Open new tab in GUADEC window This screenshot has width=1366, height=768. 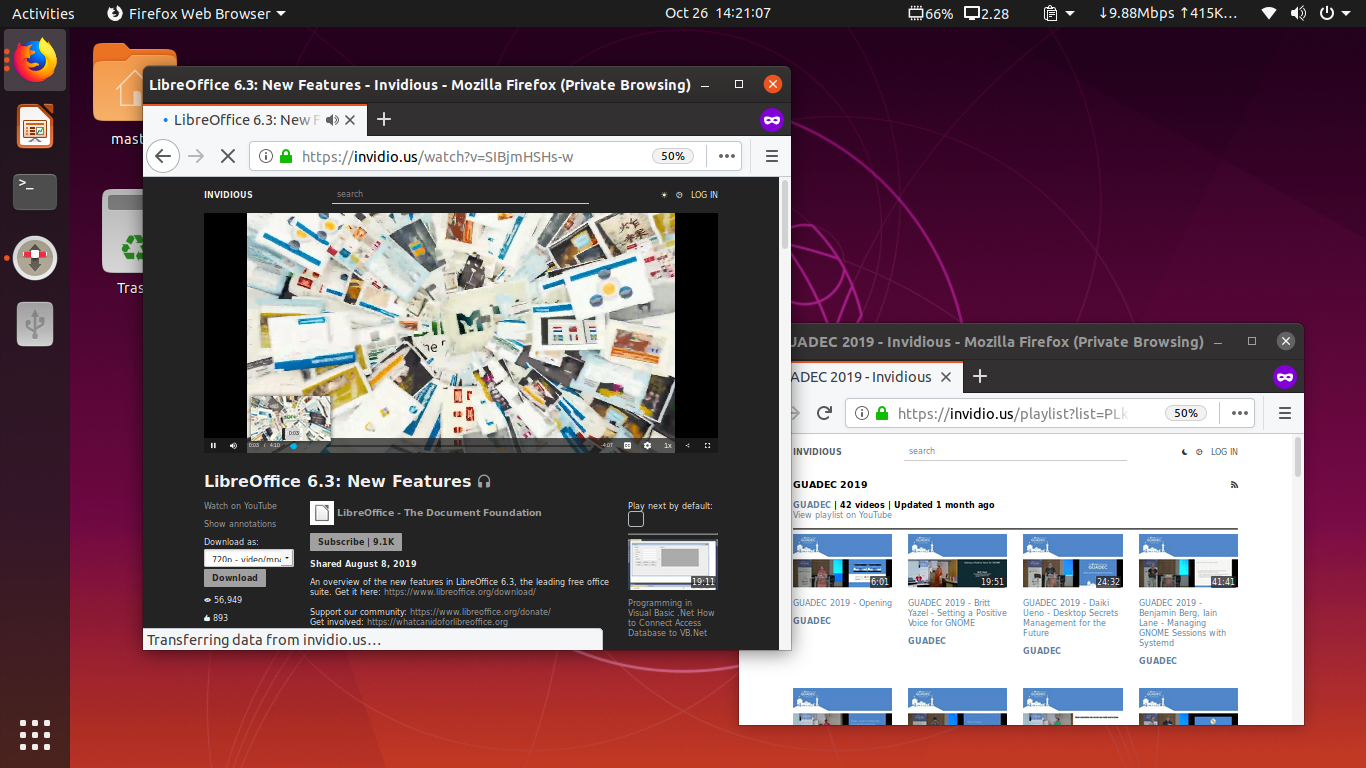pyautogui.click(x=980, y=377)
